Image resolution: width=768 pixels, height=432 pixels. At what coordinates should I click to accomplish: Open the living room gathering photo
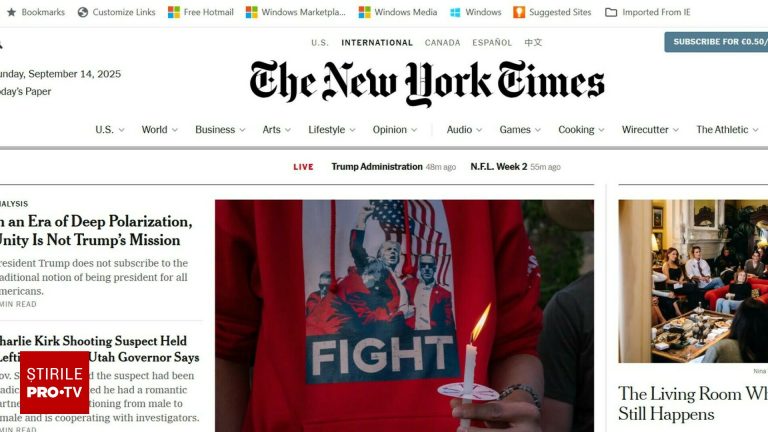tap(693, 281)
